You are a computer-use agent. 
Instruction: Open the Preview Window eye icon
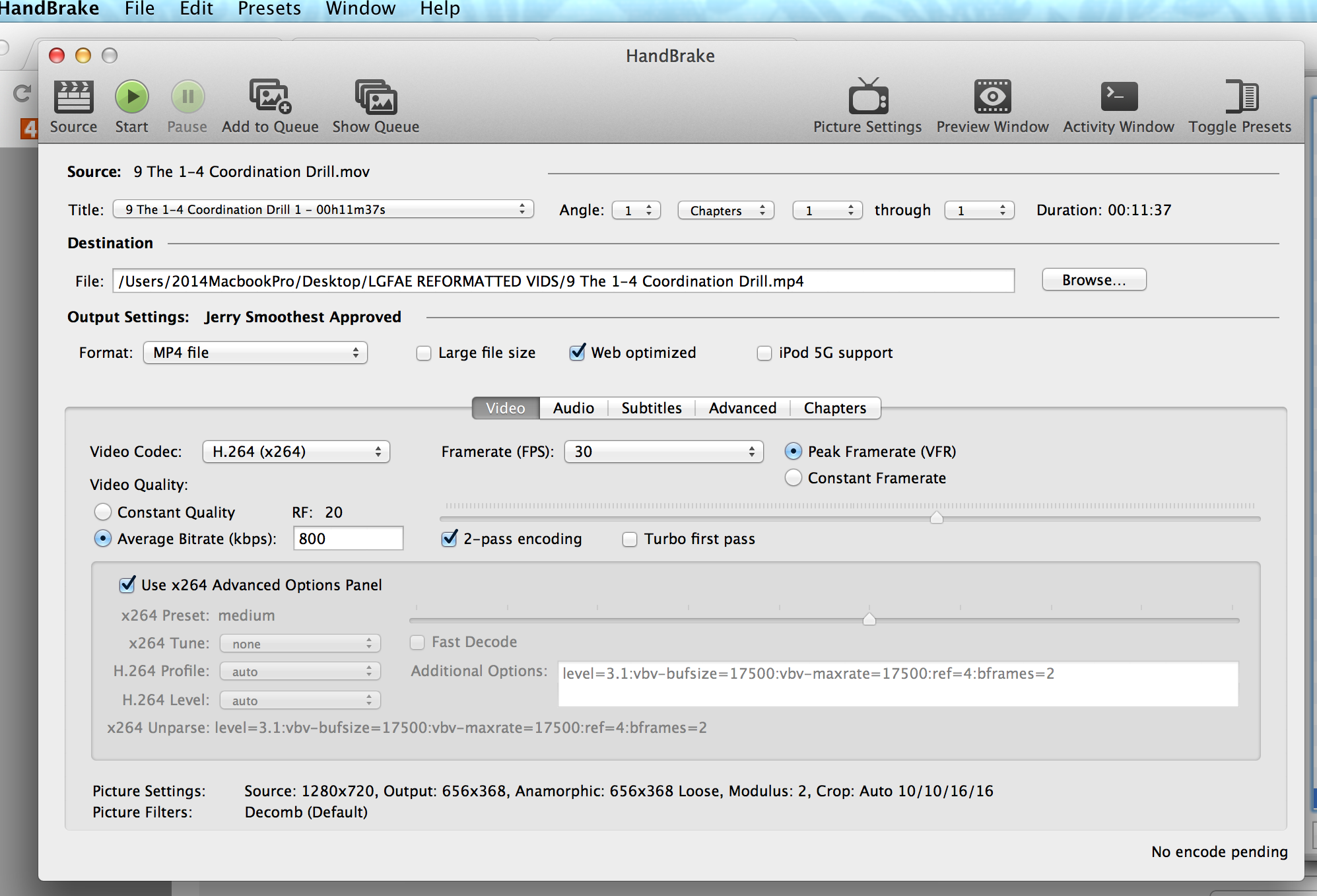coord(992,97)
